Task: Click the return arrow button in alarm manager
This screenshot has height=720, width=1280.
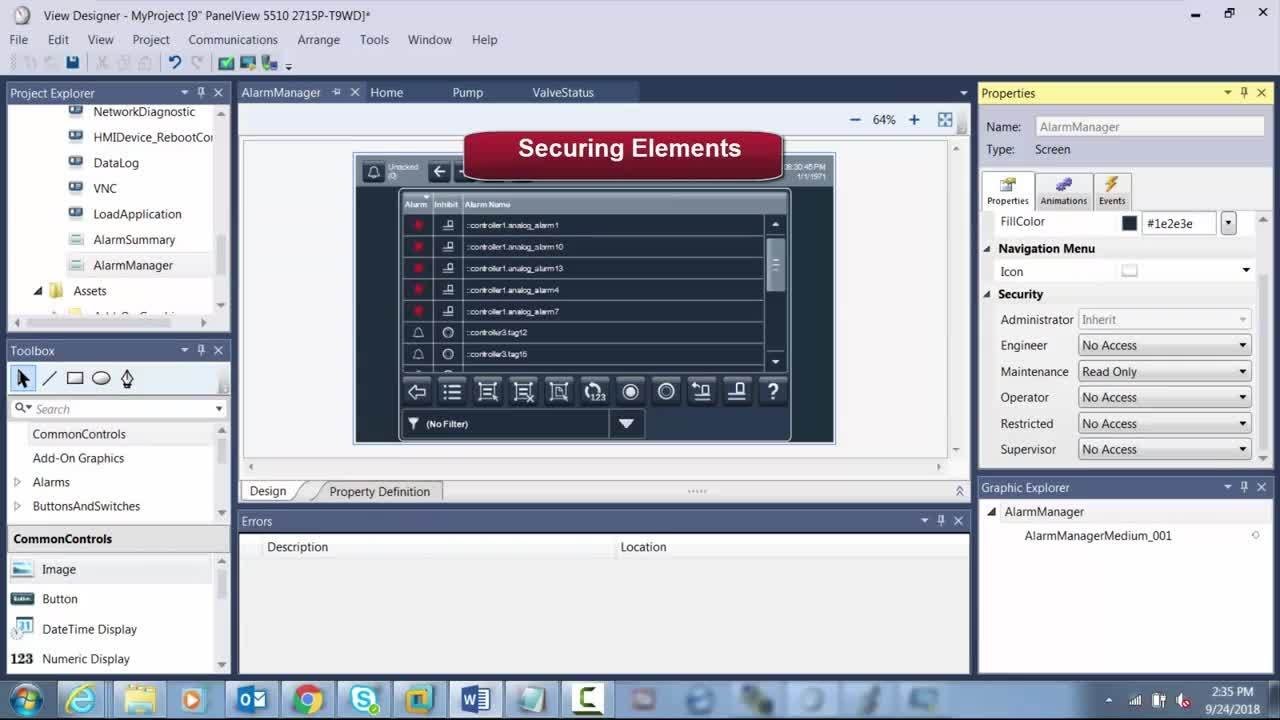Action: click(417, 392)
